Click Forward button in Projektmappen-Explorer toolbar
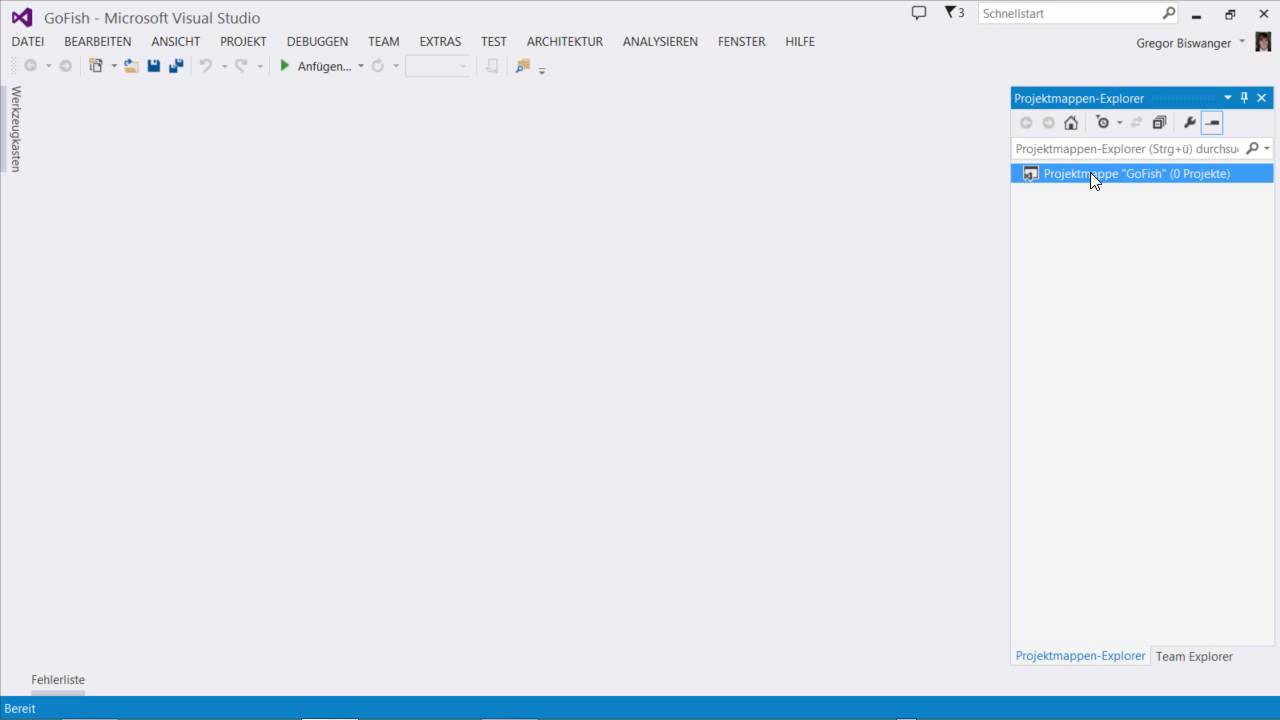 (x=1048, y=123)
